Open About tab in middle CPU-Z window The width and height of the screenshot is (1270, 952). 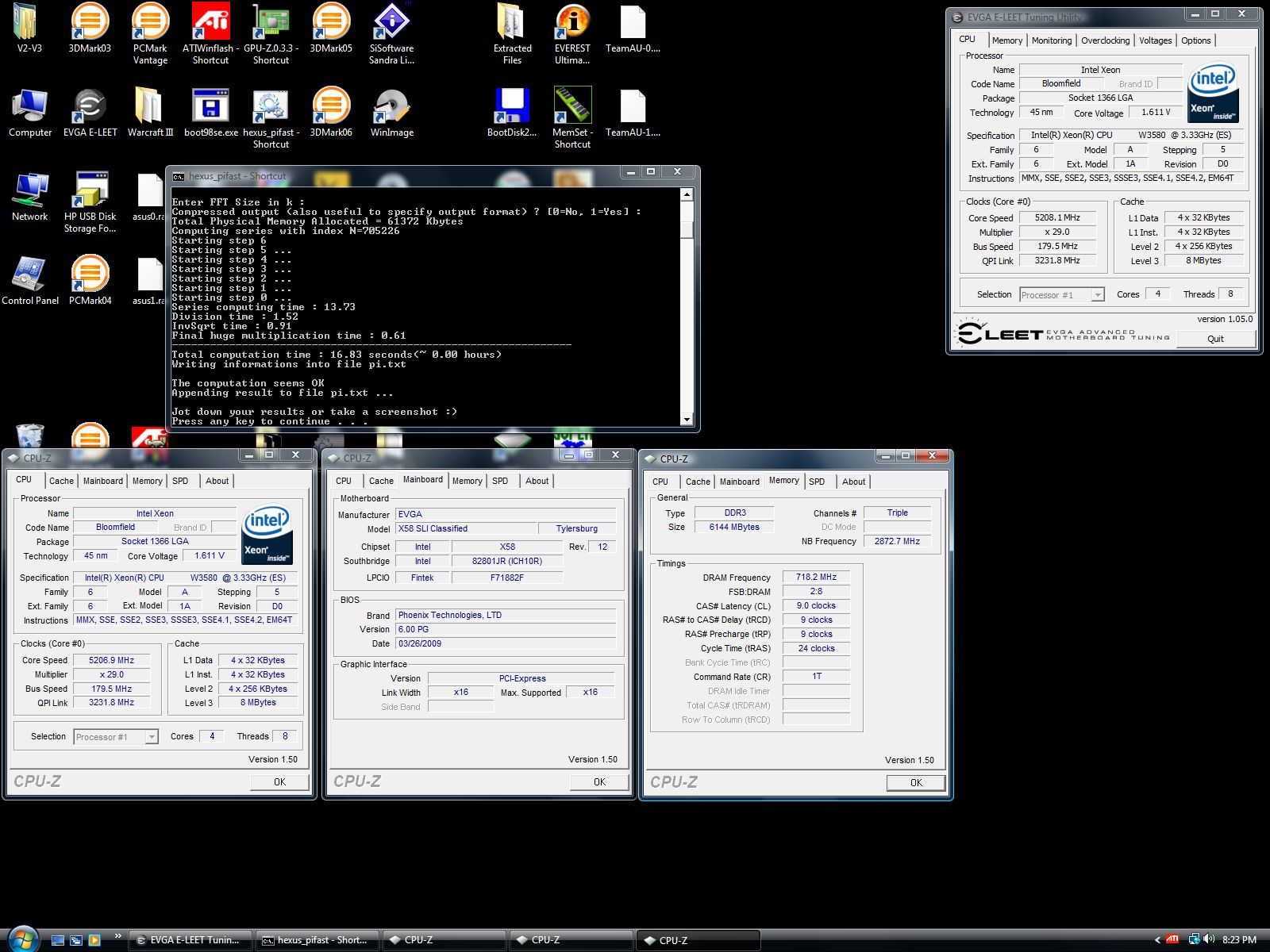pos(537,481)
